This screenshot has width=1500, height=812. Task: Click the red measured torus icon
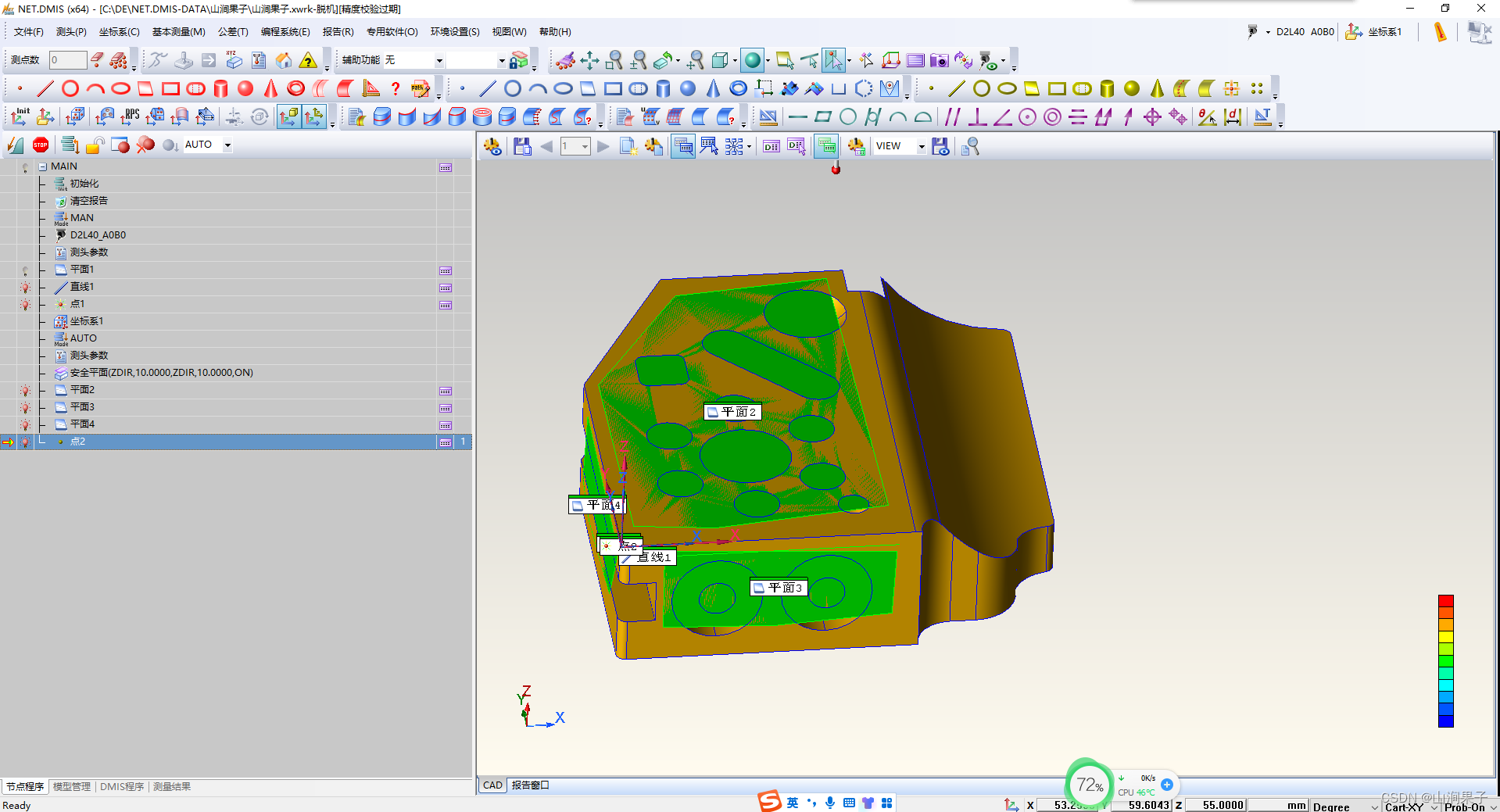295,88
